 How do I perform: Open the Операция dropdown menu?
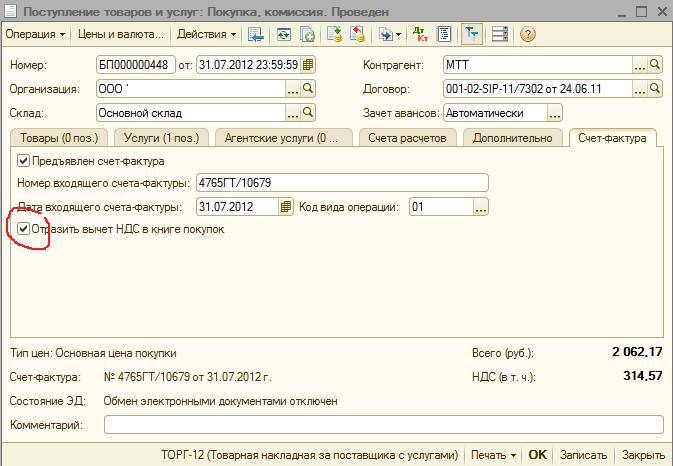point(37,35)
